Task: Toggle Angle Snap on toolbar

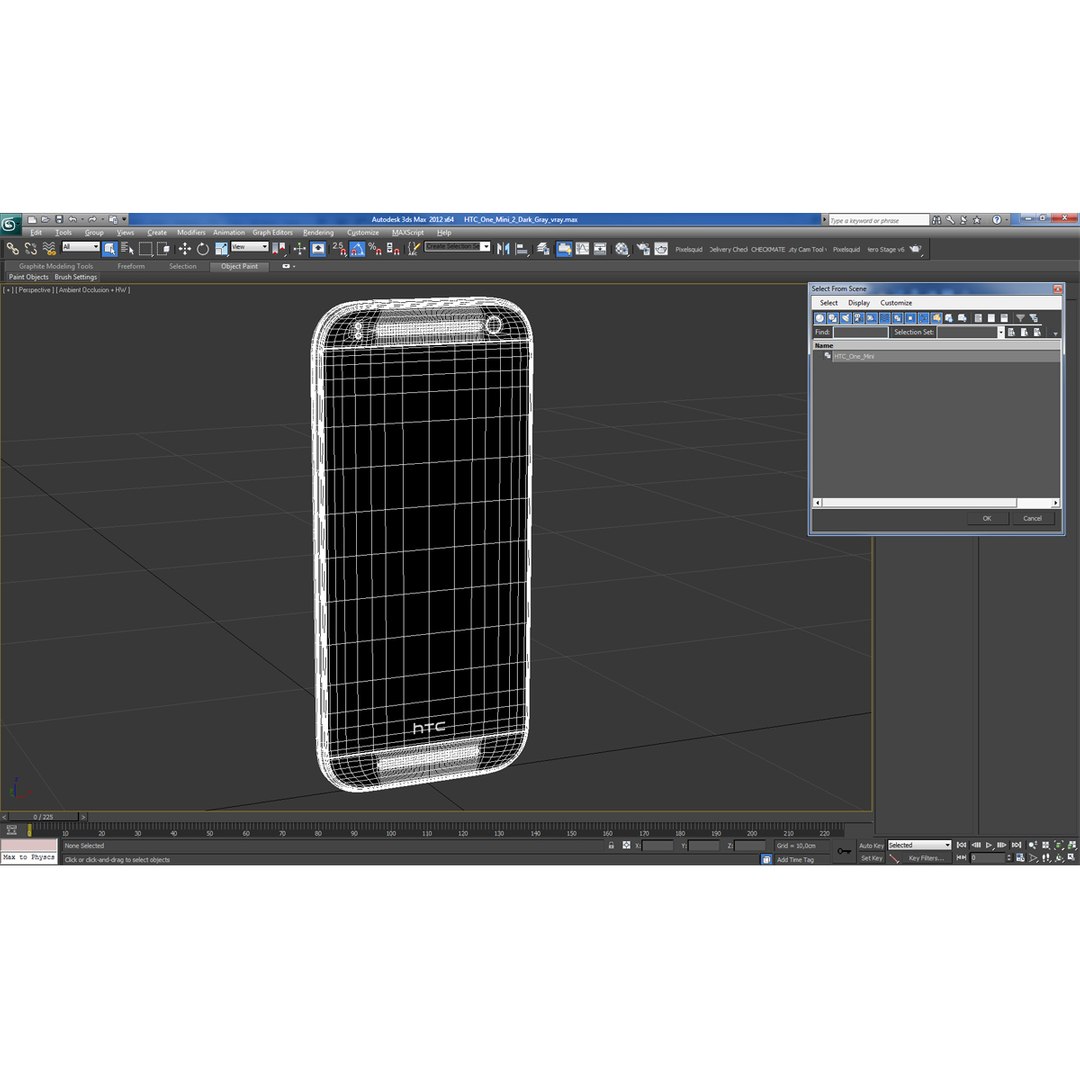Action: click(x=357, y=249)
